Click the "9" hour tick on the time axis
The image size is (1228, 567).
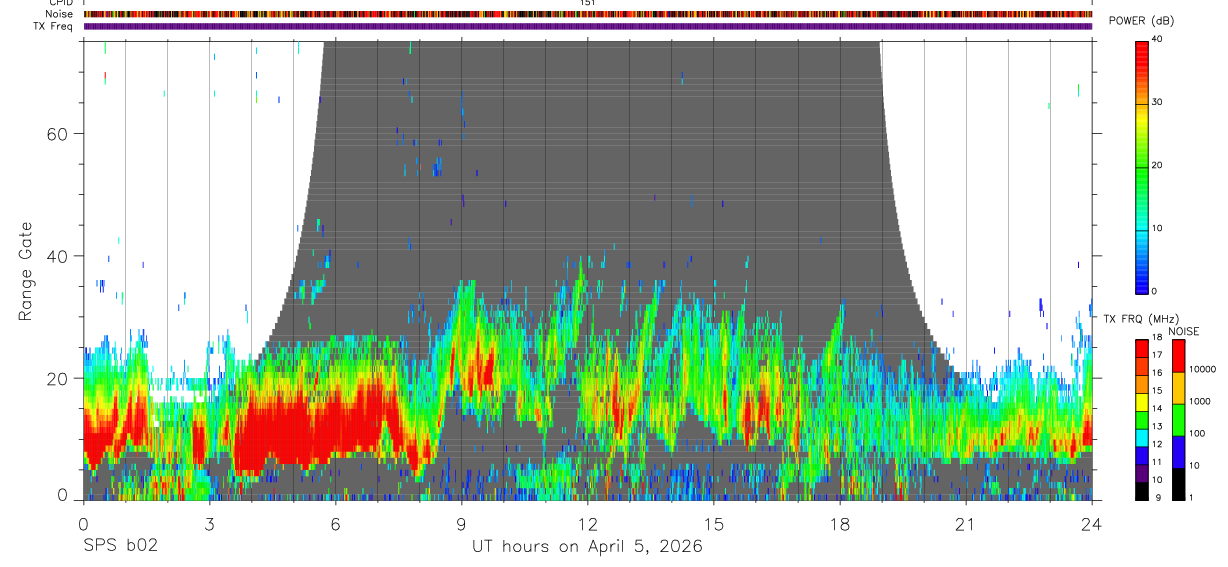tap(461, 524)
